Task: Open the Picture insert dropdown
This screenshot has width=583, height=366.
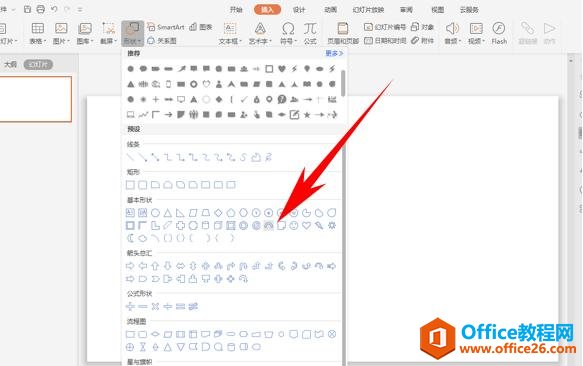Action: [61, 33]
